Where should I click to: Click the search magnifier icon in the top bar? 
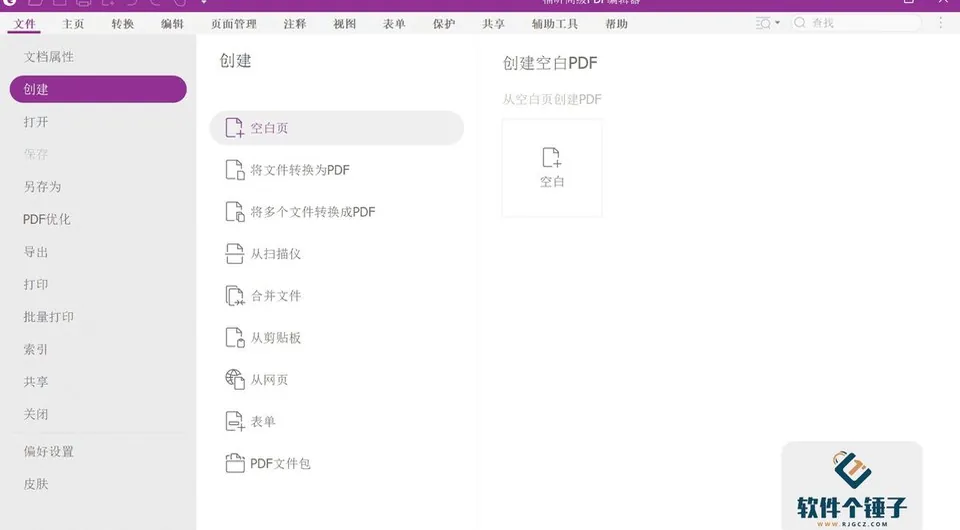click(800, 23)
